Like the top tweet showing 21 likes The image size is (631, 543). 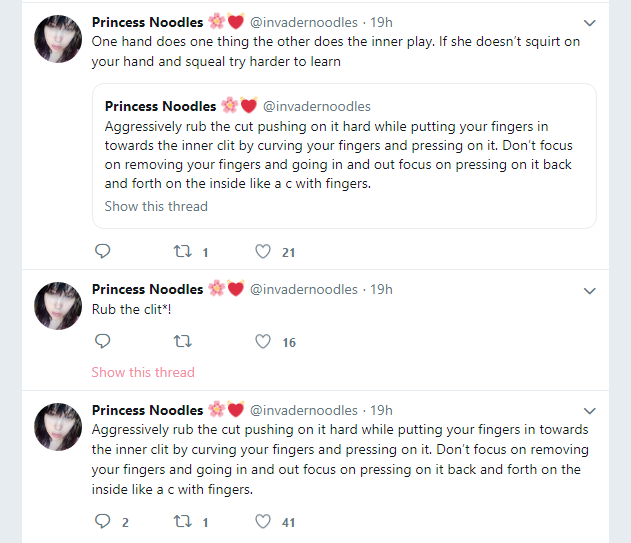pos(264,252)
